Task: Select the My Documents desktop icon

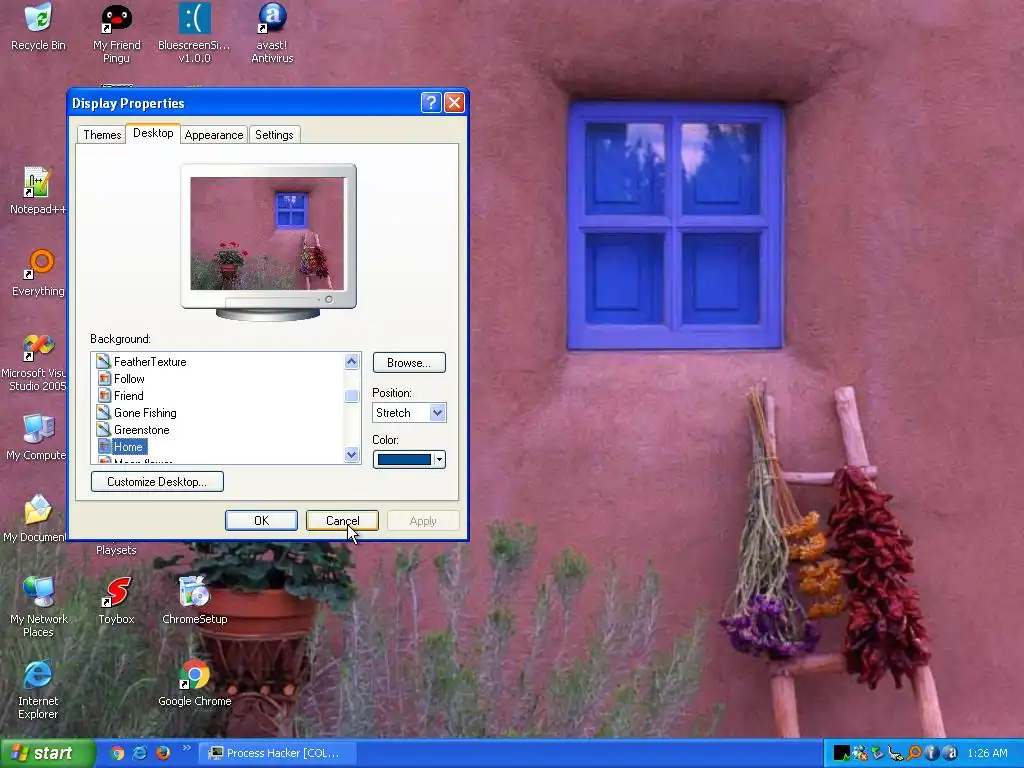Action: point(35,519)
